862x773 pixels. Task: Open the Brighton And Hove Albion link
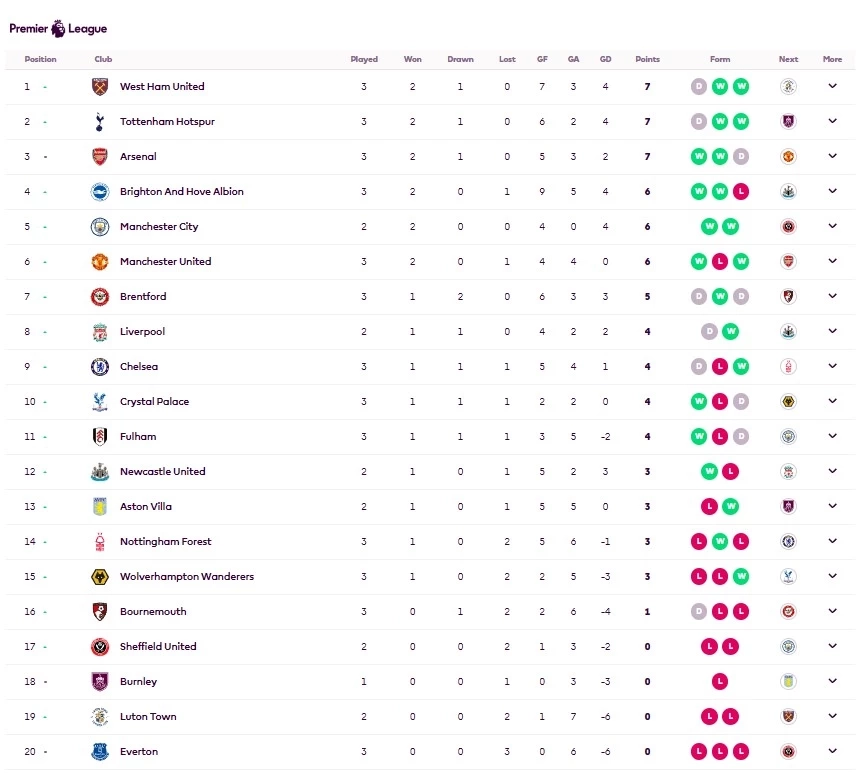click(x=181, y=192)
